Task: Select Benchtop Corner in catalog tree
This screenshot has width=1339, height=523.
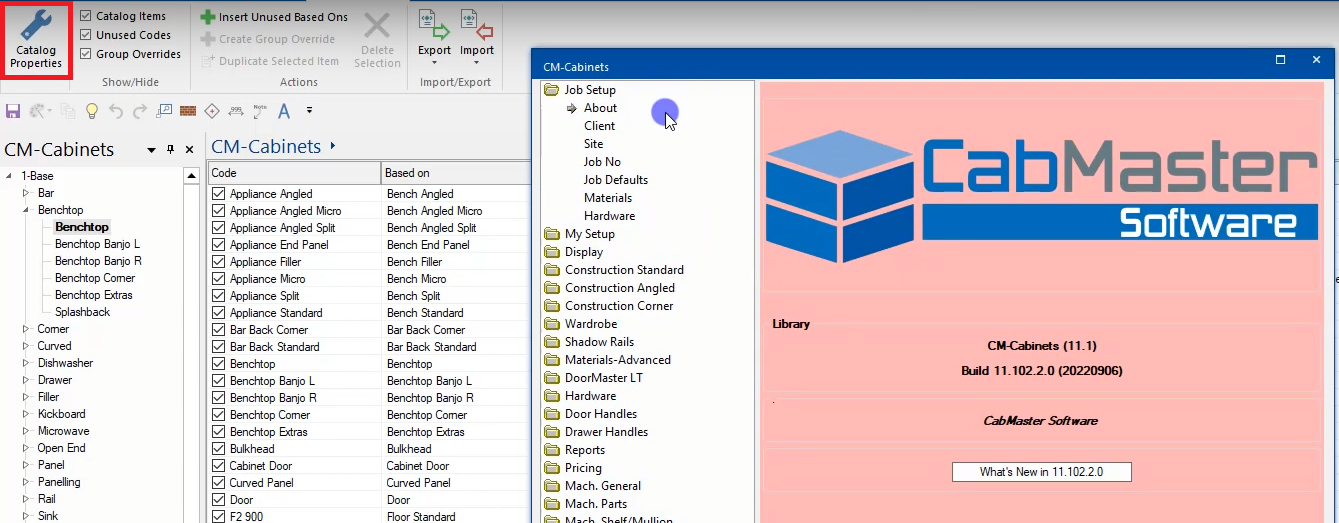Action: pyautogui.click(x=95, y=278)
